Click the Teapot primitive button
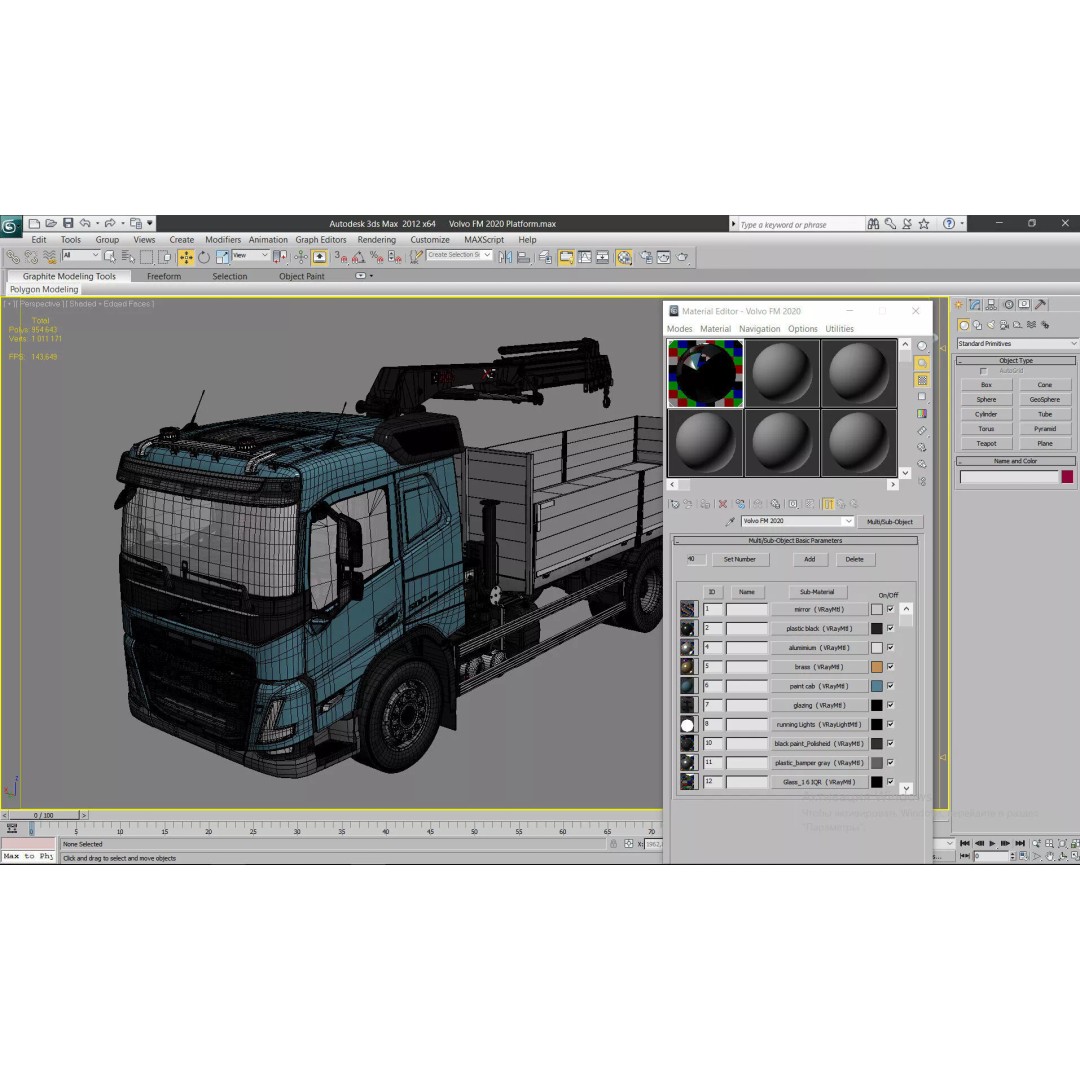The height and width of the screenshot is (1080, 1080). pos(986,444)
